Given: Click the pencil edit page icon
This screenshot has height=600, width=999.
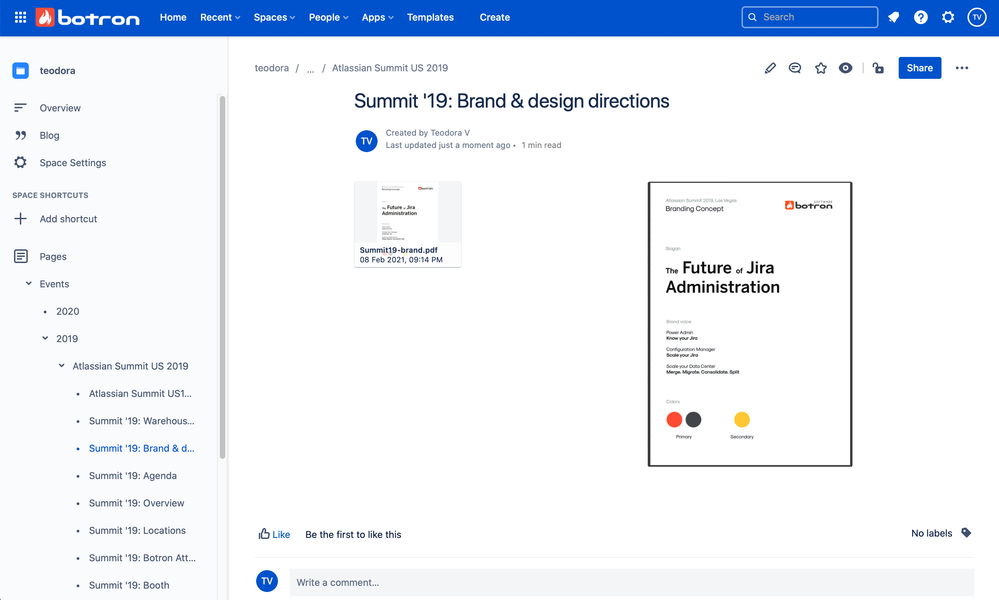Looking at the screenshot, I should click(770, 68).
